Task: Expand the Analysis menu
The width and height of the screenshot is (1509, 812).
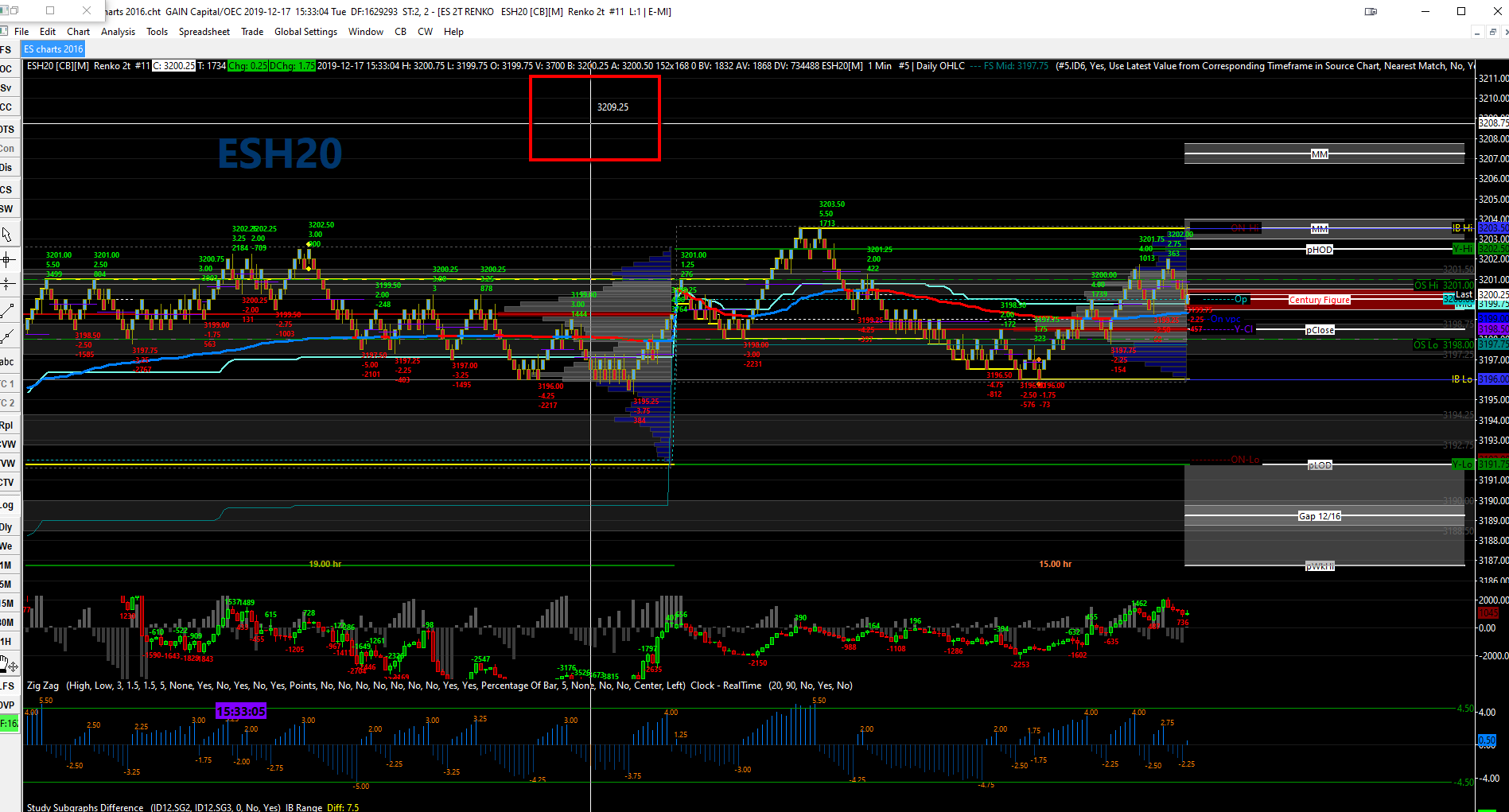Action: (x=118, y=32)
